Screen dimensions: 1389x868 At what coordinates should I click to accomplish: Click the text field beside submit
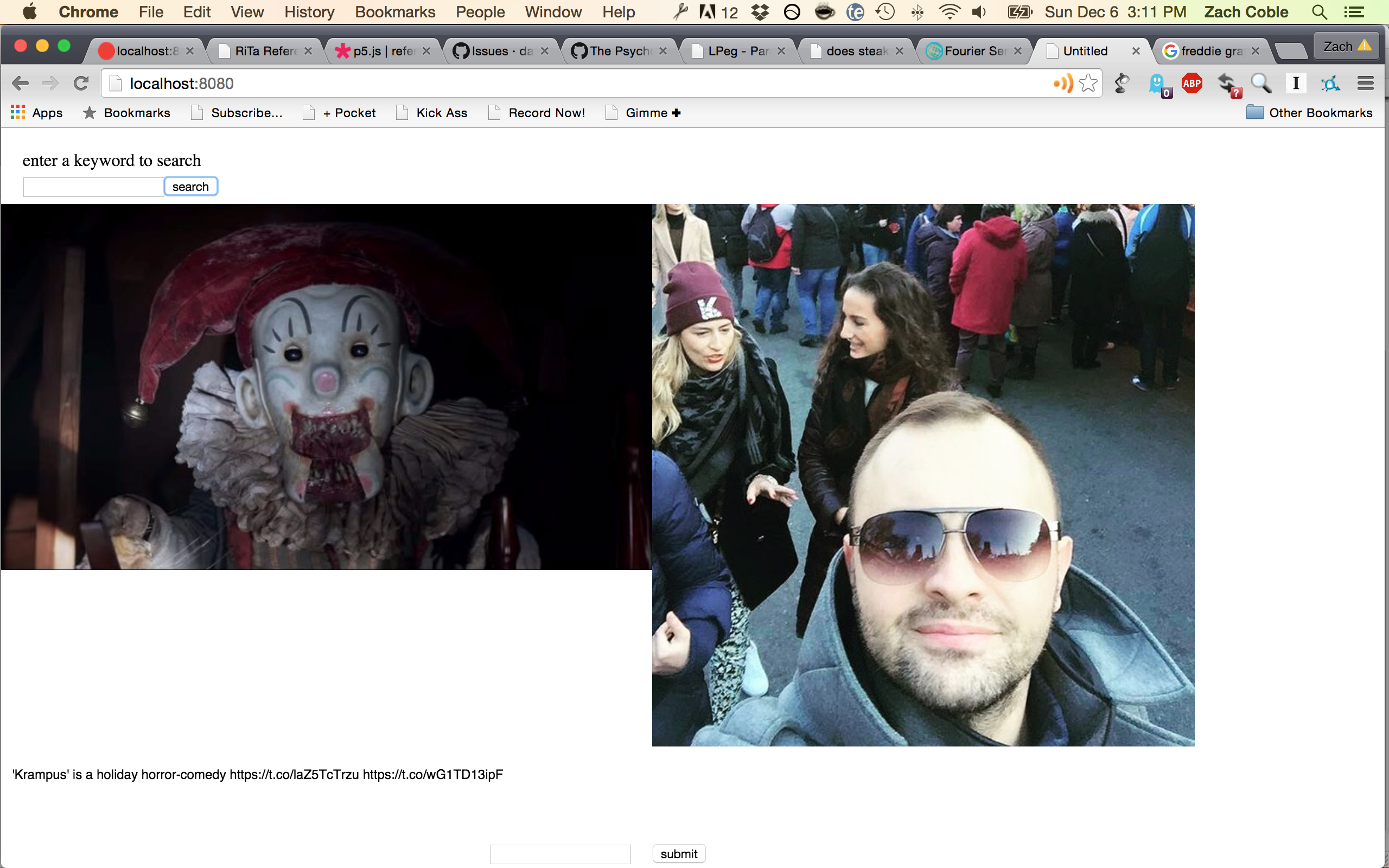coord(560,854)
